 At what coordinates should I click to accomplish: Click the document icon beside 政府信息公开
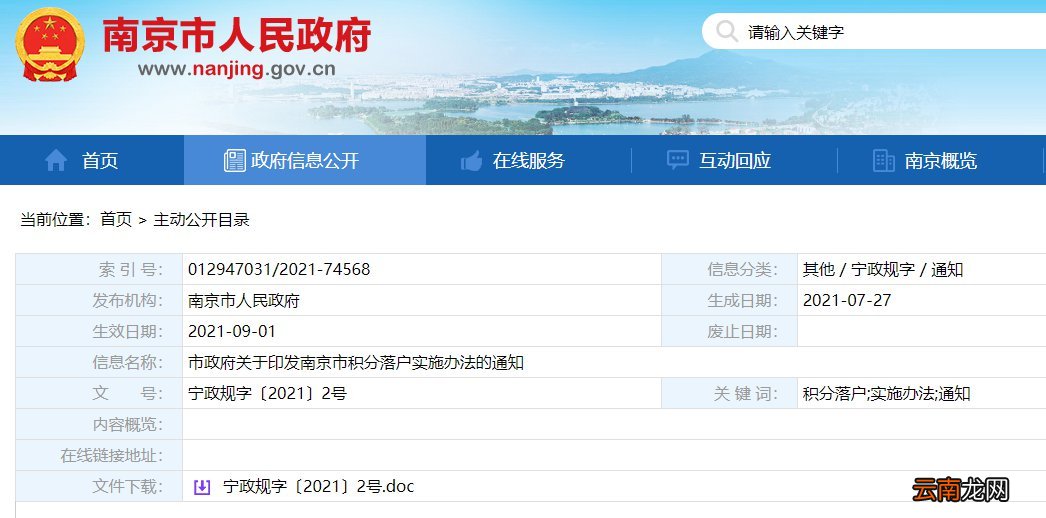click(235, 161)
